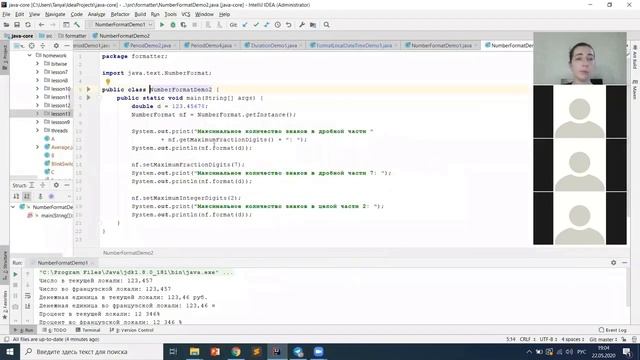Expand the lesson10 folder
This screenshot has width=640, height=360.
[x=38, y=89]
